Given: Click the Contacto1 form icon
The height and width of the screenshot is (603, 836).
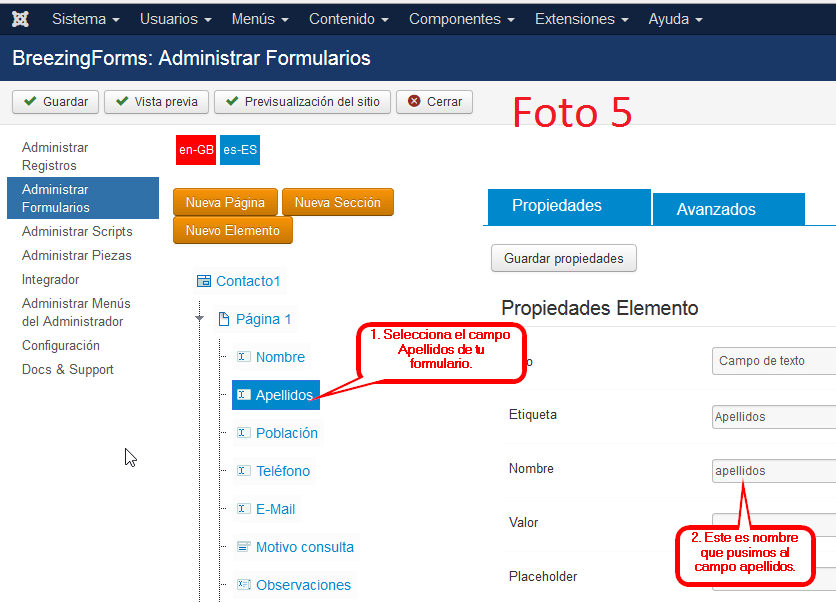Looking at the screenshot, I should click(204, 281).
